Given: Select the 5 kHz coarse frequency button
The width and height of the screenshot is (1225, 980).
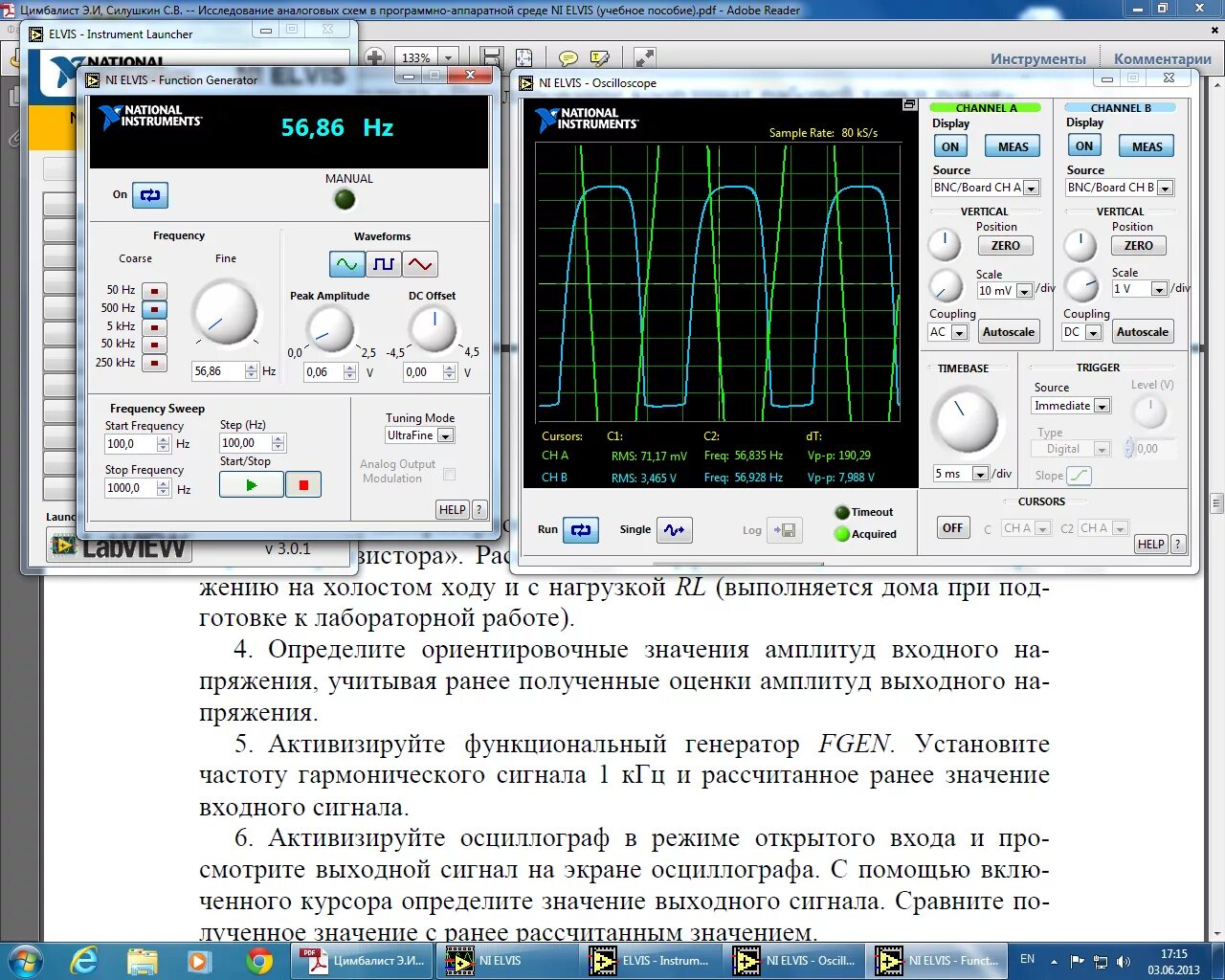Looking at the screenshot, I should [154, 327].
